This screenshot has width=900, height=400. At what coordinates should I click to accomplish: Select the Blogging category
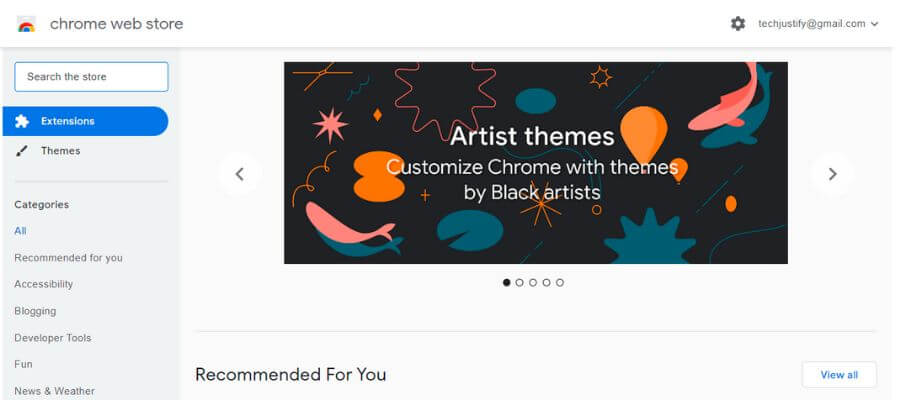(x=35, y=311)
